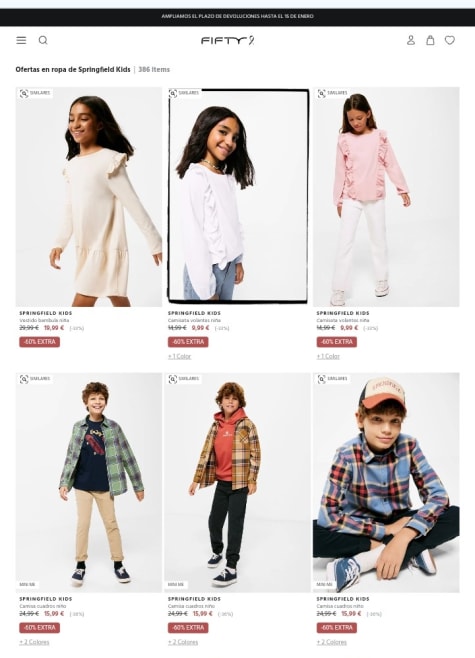Viewport: 475px width, 658px height.
Task: Show +1 Color under pink Camiseta volantes
Action: pyautogui.click(x=328, y=356)
